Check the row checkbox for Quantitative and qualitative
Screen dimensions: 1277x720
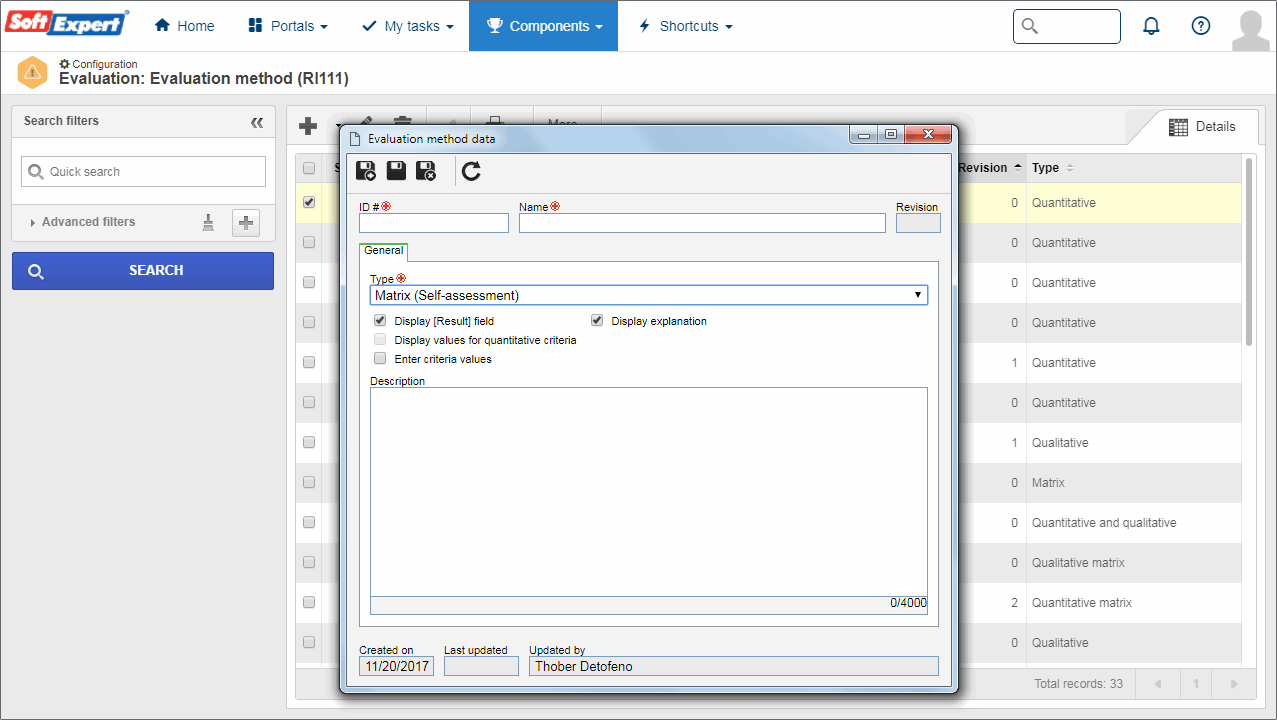(x=309, y=522)
